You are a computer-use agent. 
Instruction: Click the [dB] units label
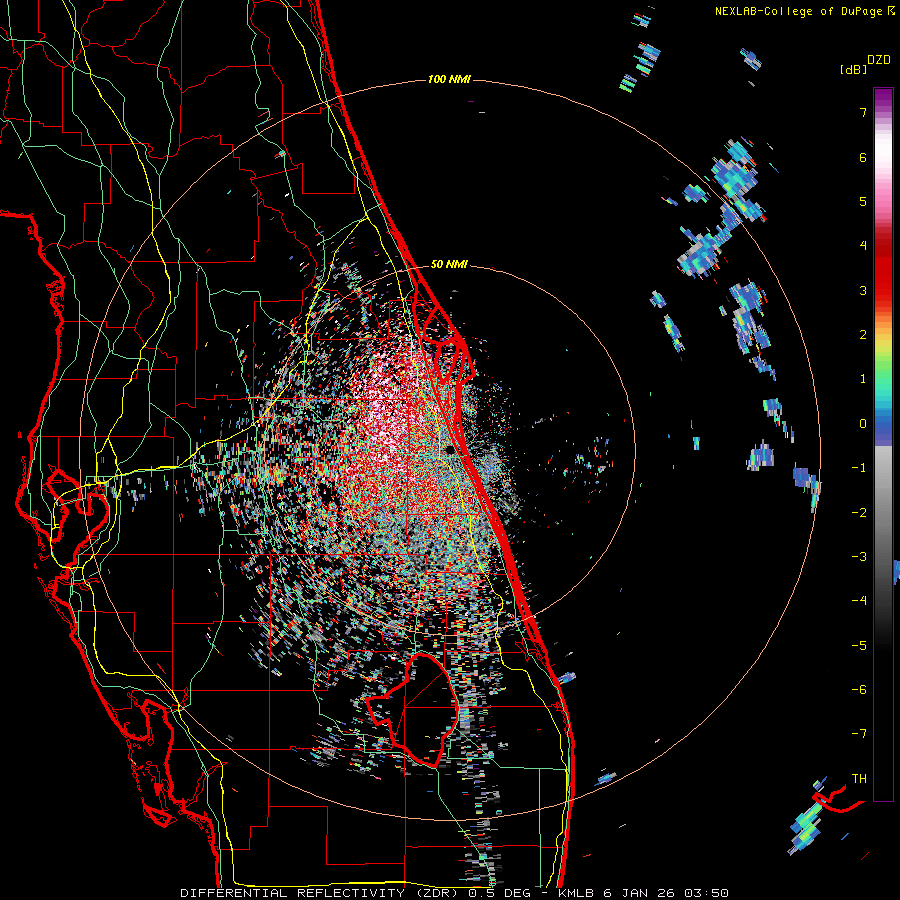point(852,69)
